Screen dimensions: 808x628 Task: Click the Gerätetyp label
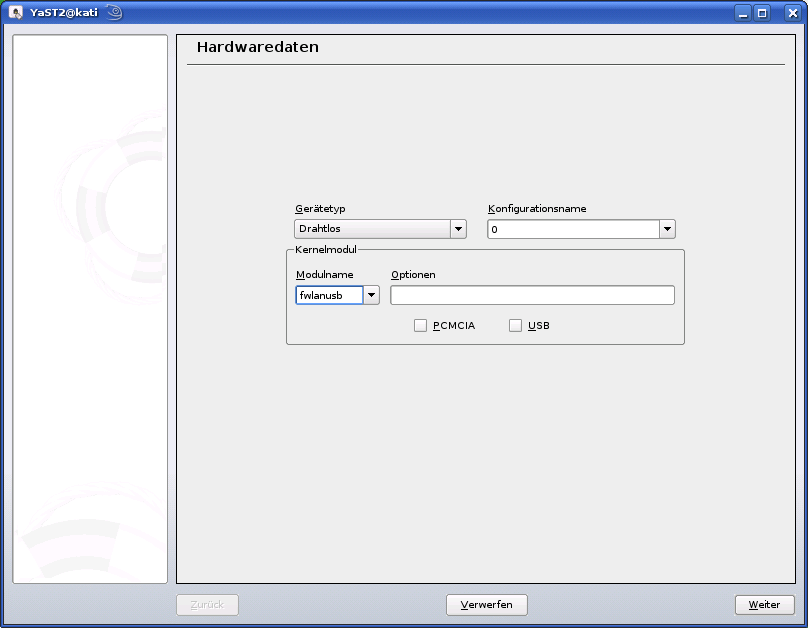[x=320, y=209]
